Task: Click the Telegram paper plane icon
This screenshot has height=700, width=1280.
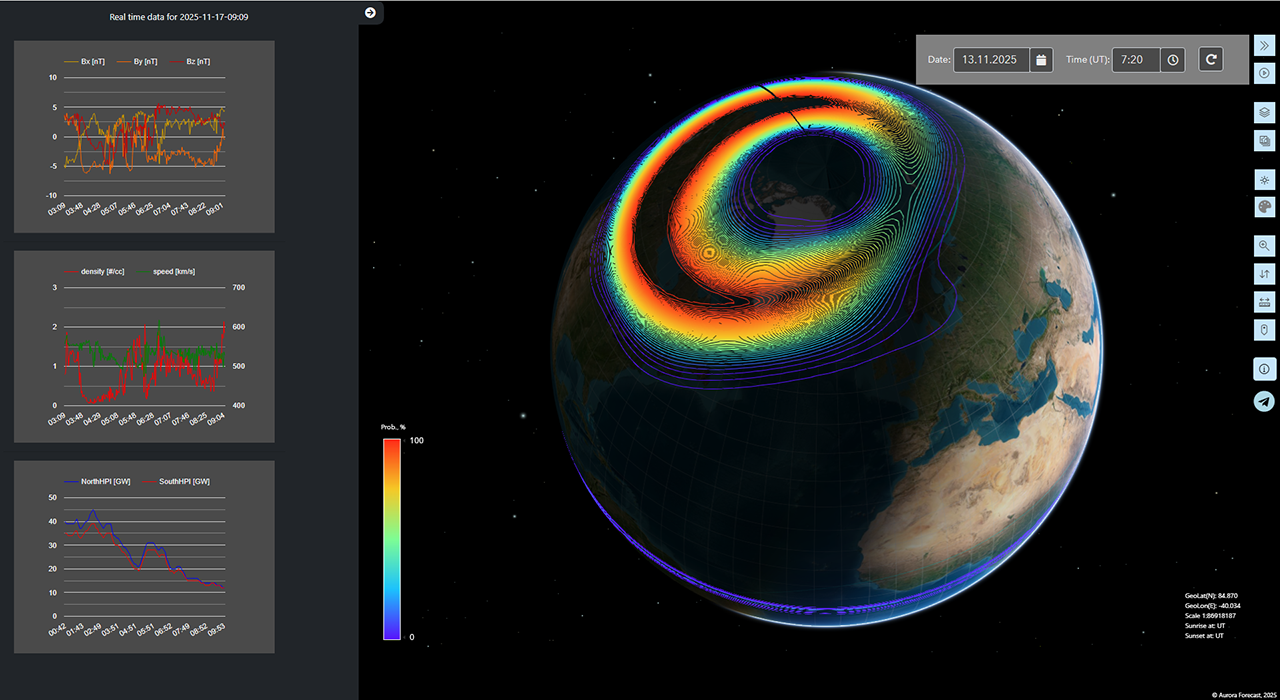Action: (1264, 401)
